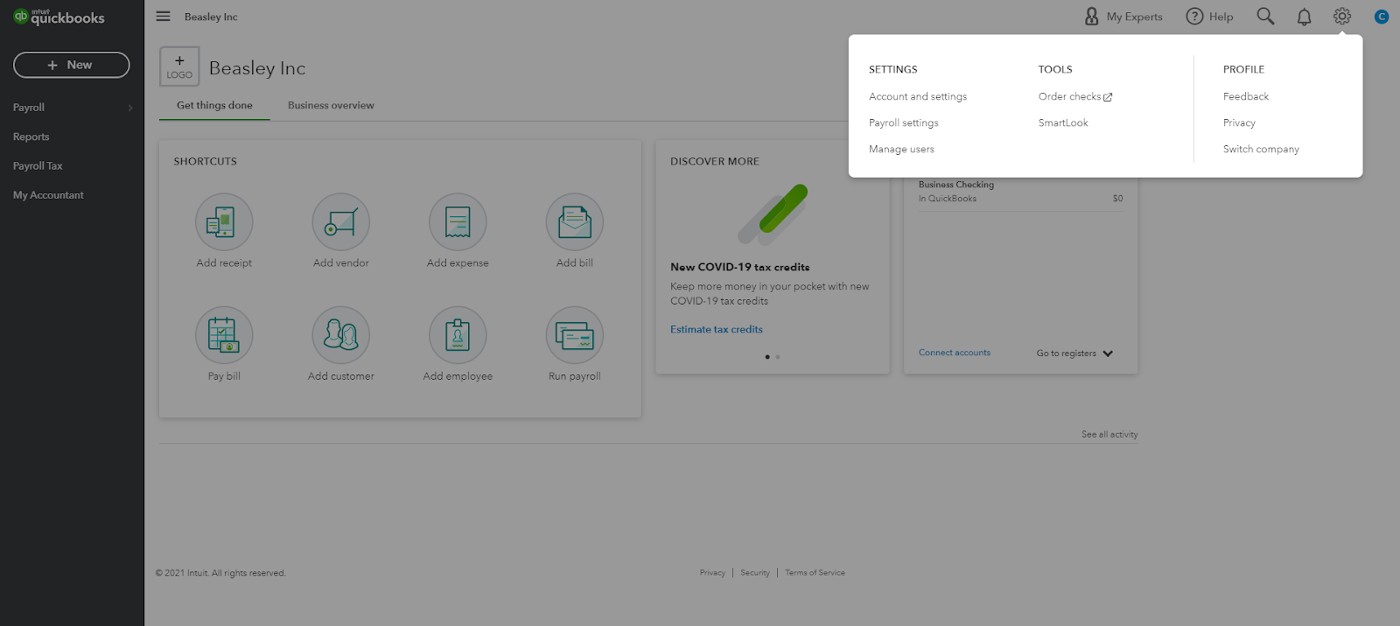View notifications via bell icon
This screenshot has width=1400, height=626.
(1304, 17)
